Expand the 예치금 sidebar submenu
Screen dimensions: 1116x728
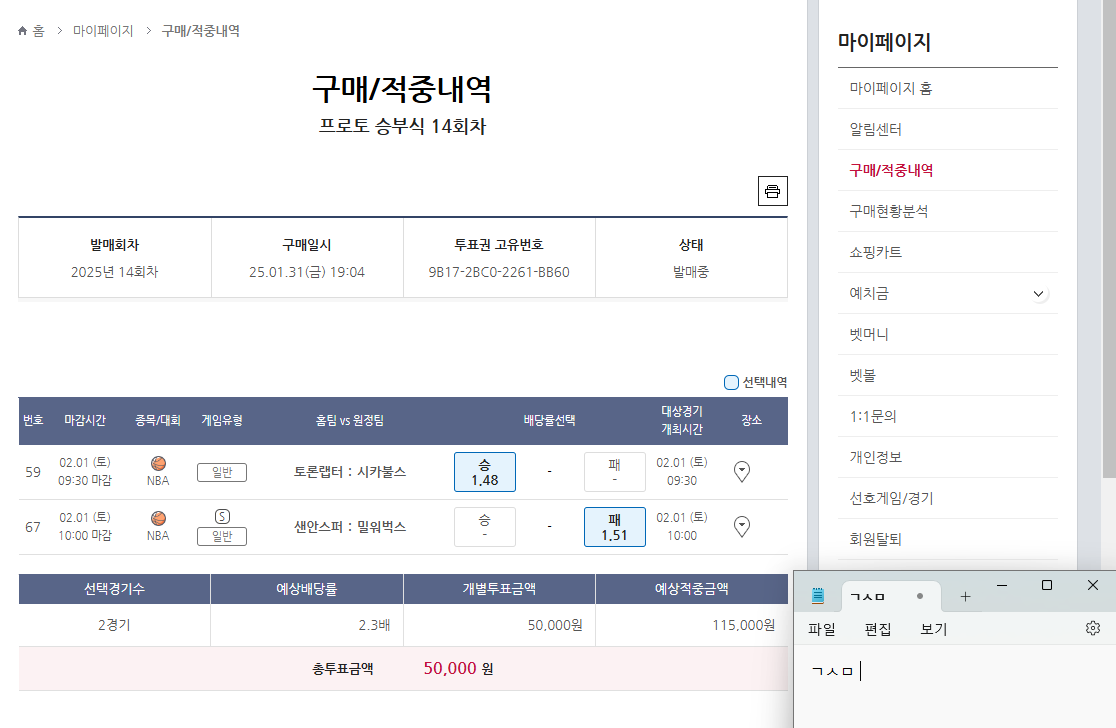pyautogui.click(x=1039, y=294)
